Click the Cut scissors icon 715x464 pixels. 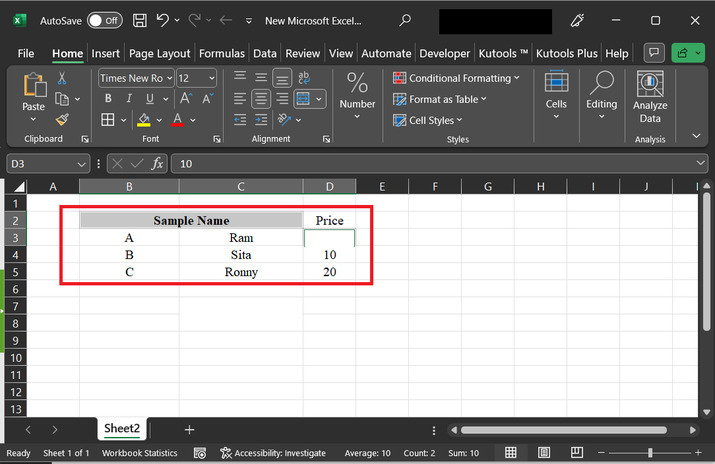pyautogui.click(x=62, y=78)
